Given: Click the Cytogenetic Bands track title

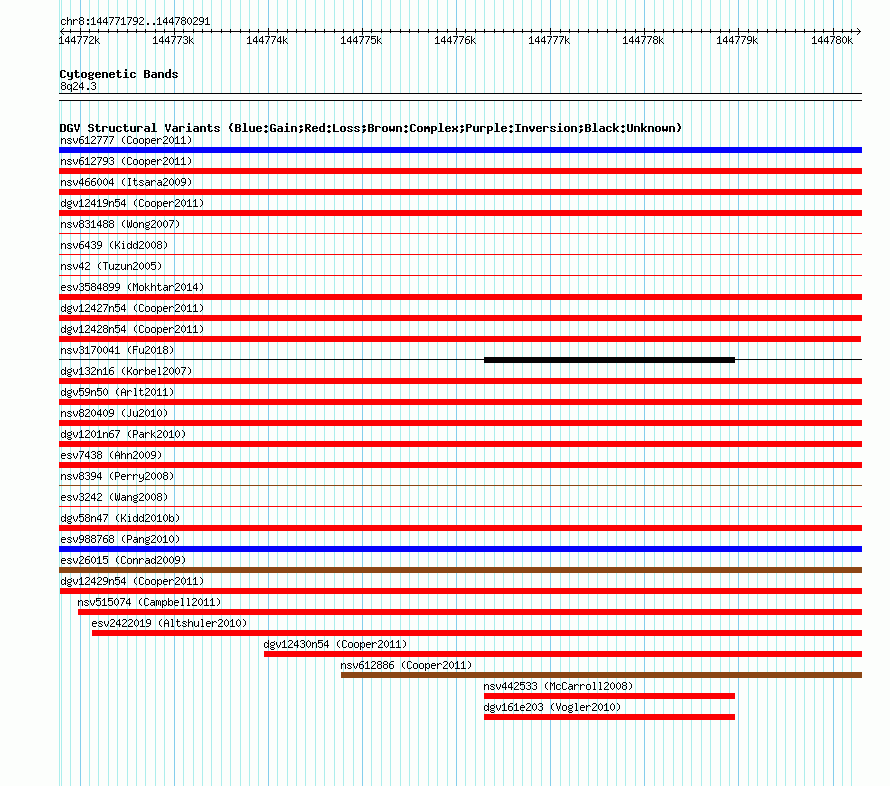Looking at the screenshot, I should click(x=119, y=74).
